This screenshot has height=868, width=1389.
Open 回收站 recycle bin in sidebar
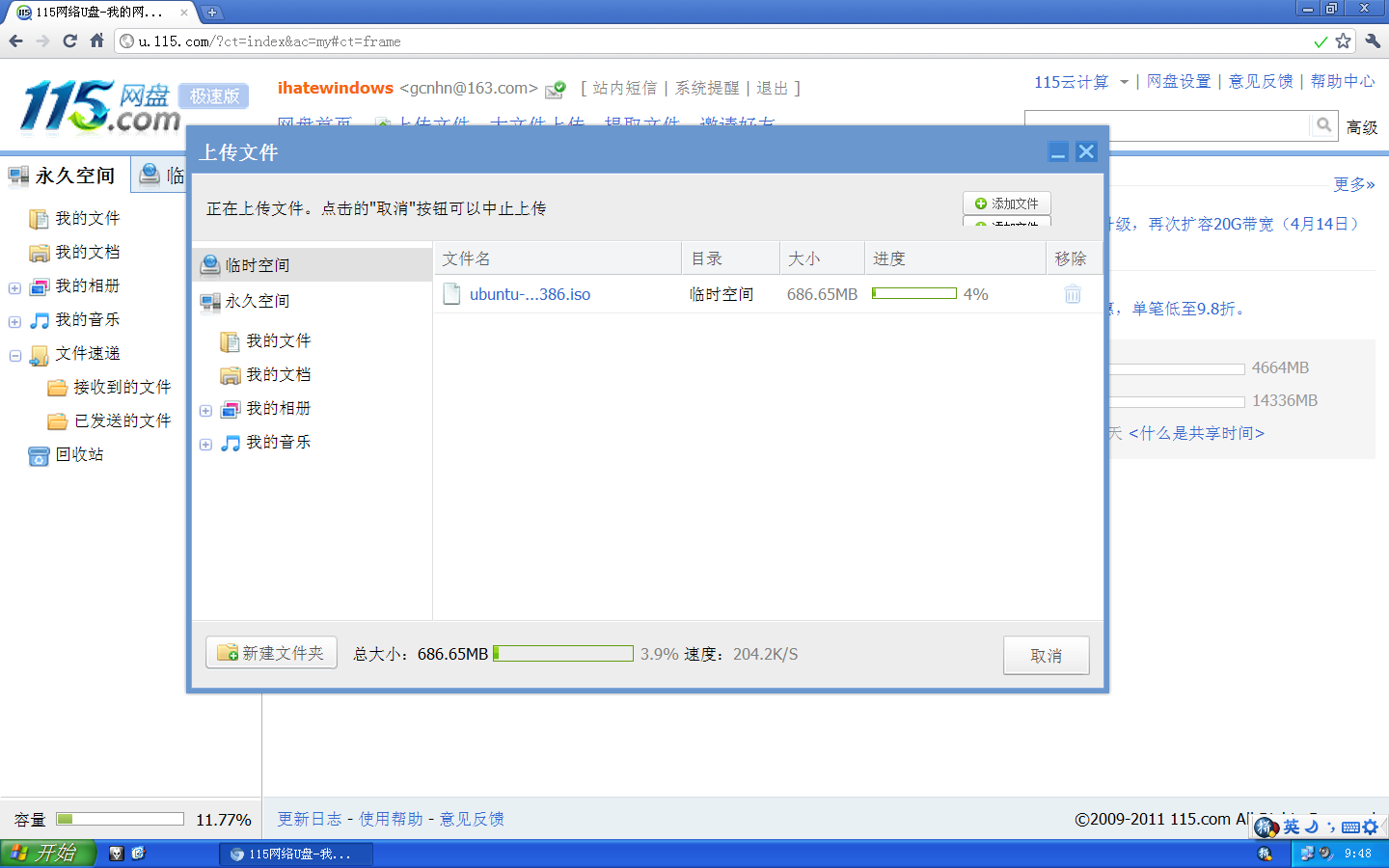point(79,454)
